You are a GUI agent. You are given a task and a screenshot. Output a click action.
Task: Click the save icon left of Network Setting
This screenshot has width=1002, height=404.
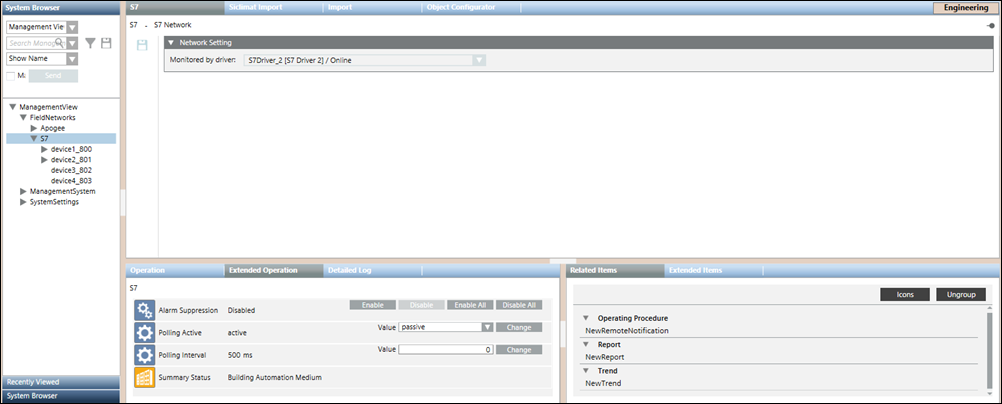pyautogui.click(x=142, y=45)
